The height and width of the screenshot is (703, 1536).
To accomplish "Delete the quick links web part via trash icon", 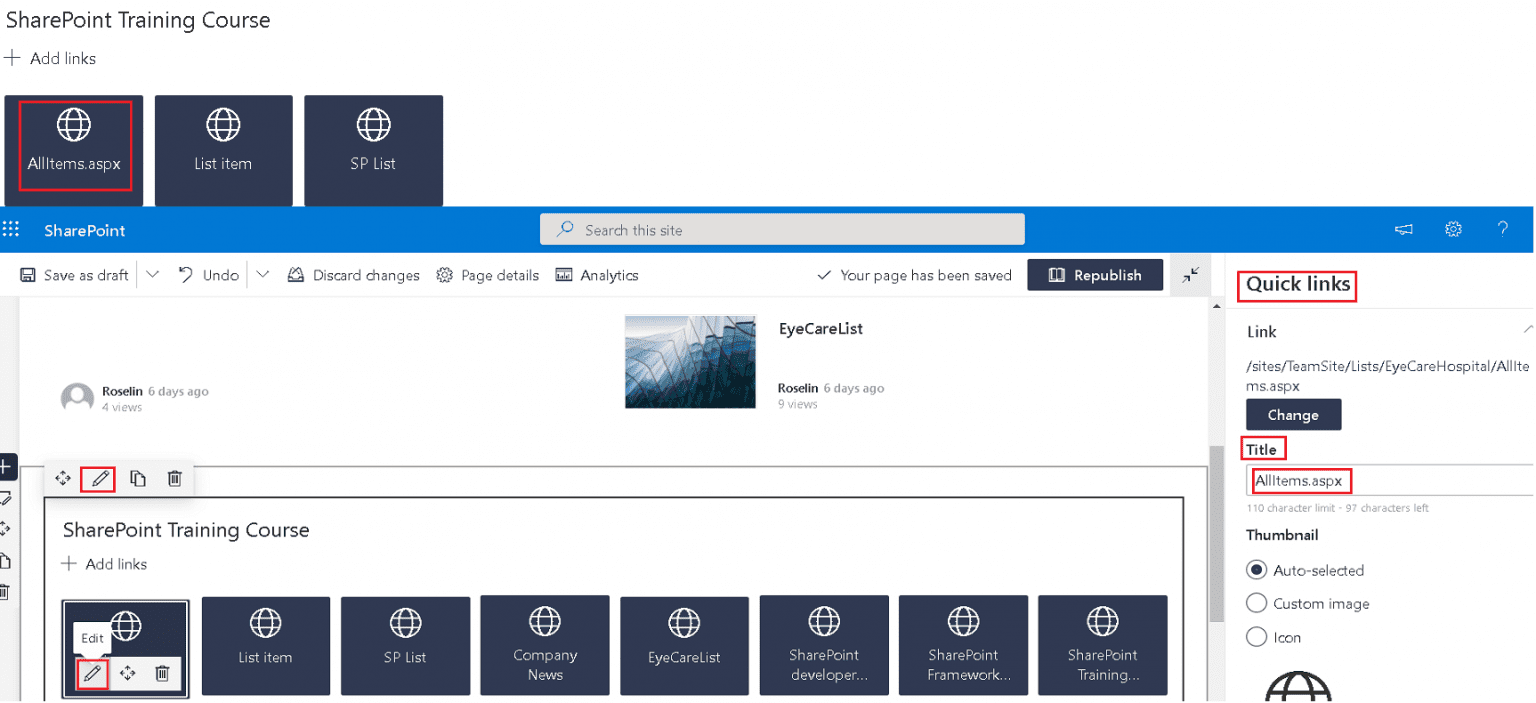I will point(174,478).
